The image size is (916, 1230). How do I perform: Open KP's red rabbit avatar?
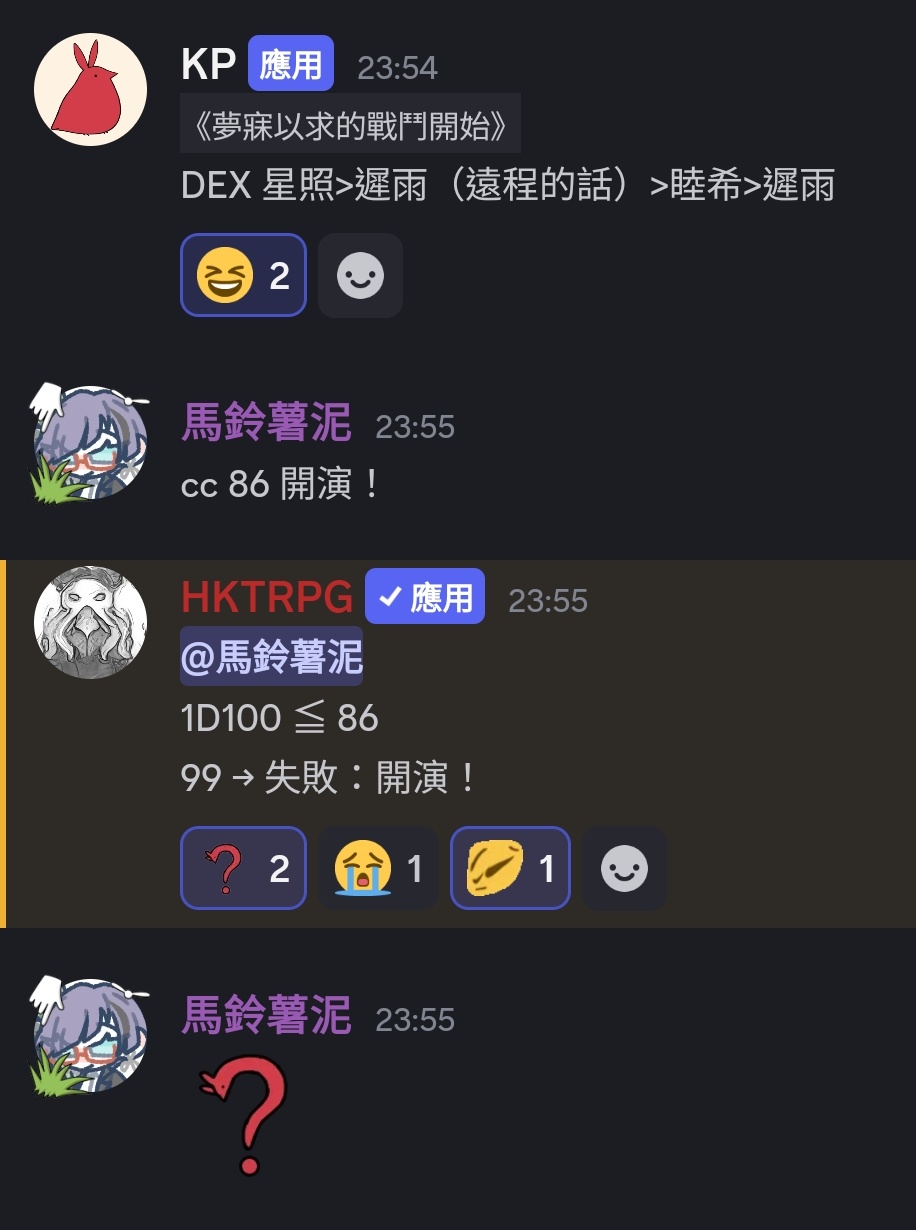coord(91,90)
